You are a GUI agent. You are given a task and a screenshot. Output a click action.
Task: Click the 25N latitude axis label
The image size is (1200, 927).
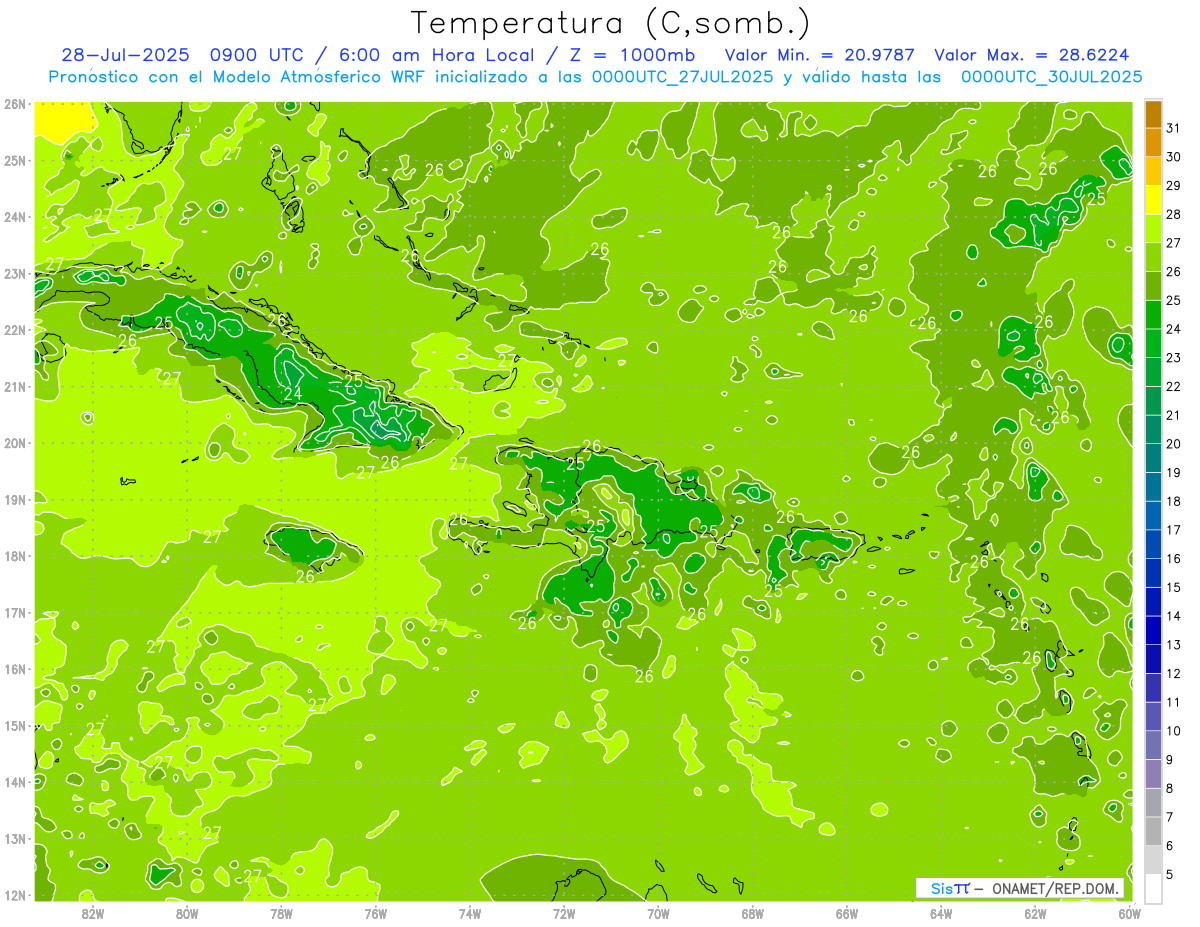(15, 161)
